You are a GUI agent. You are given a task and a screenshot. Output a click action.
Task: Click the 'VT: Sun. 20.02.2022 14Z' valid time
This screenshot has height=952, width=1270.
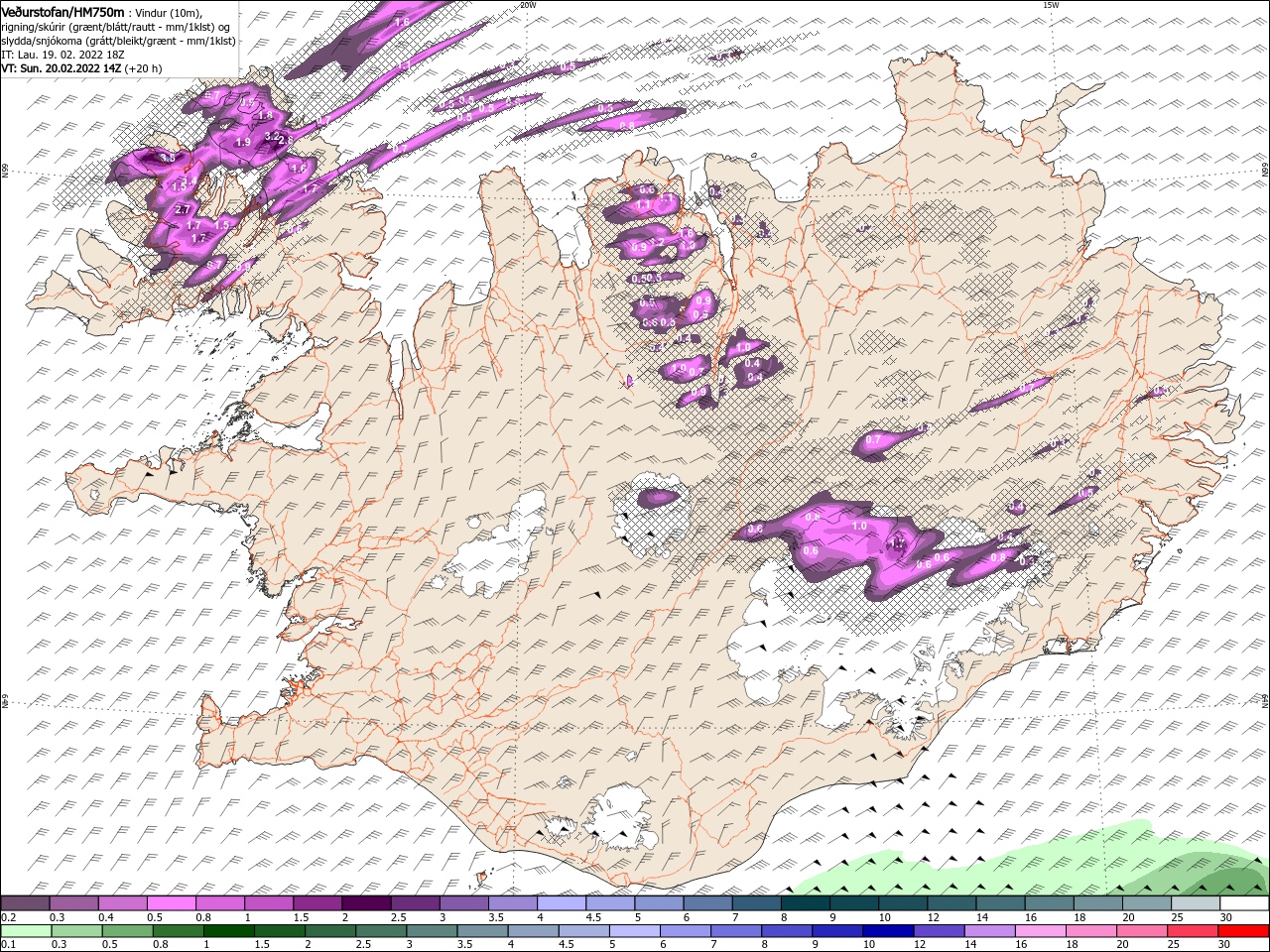click(x=61, y=68)
